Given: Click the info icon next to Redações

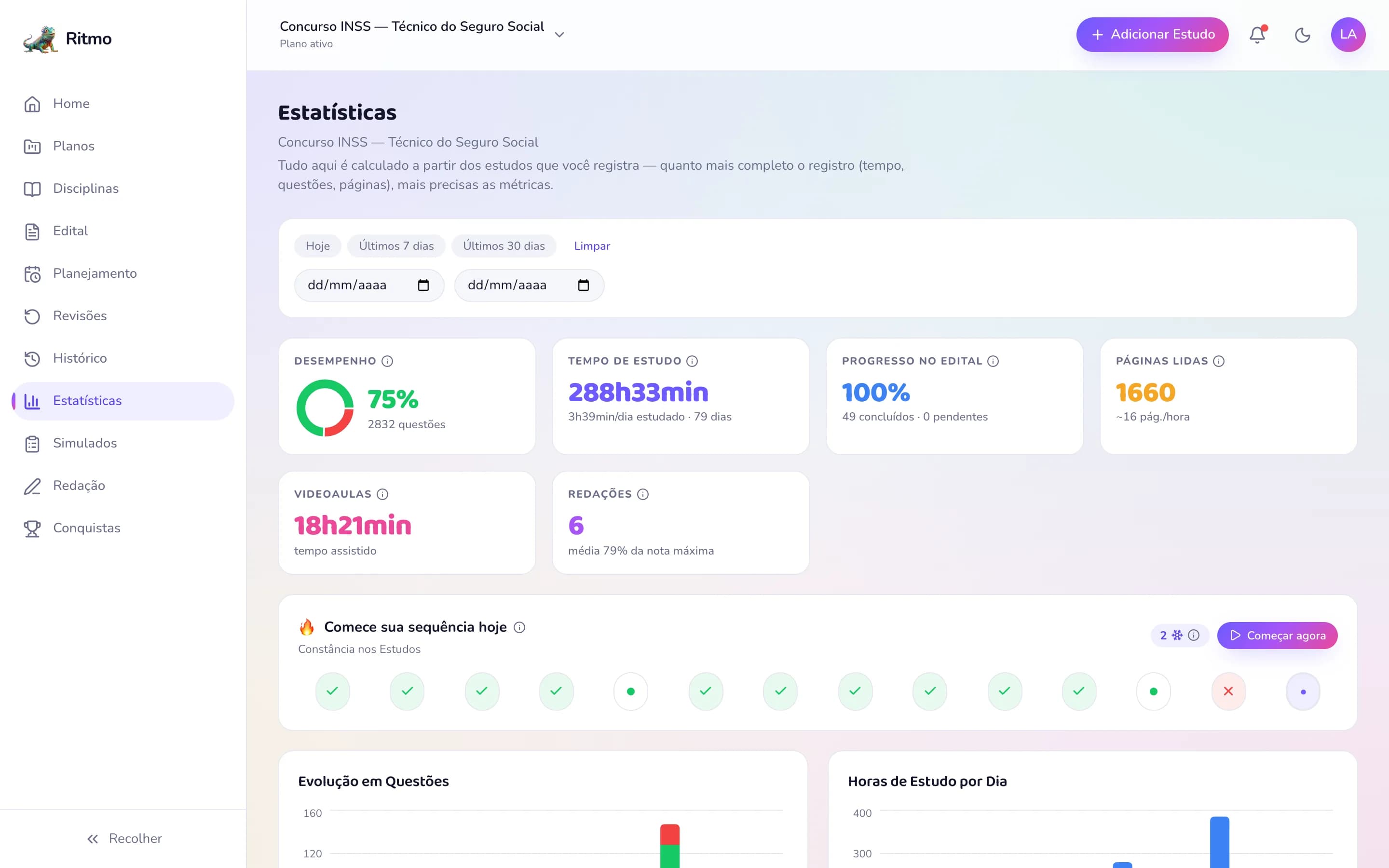Looking at the screenshot, I should coord(643,494).
